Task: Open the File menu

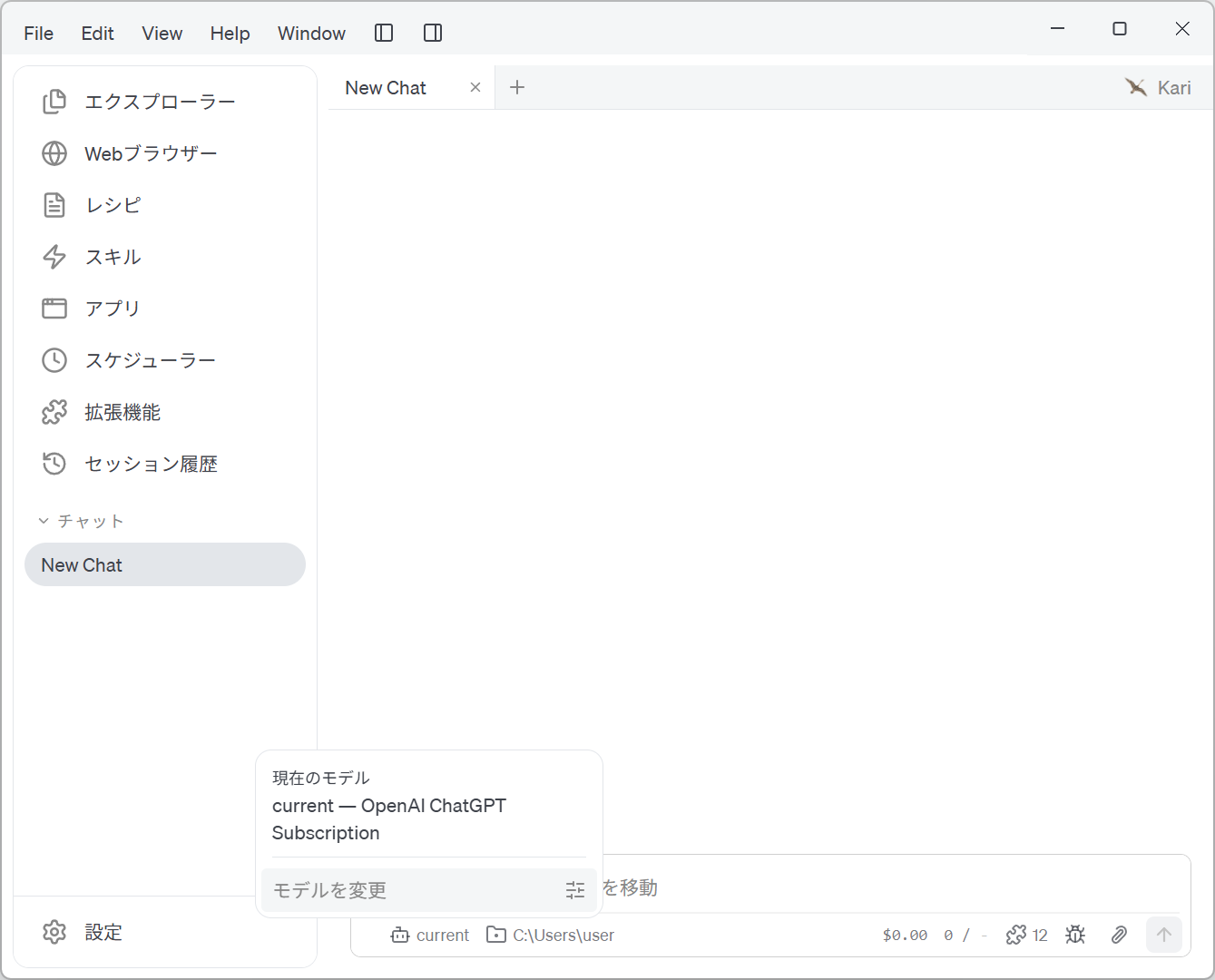Action: (x=39, y=34)
